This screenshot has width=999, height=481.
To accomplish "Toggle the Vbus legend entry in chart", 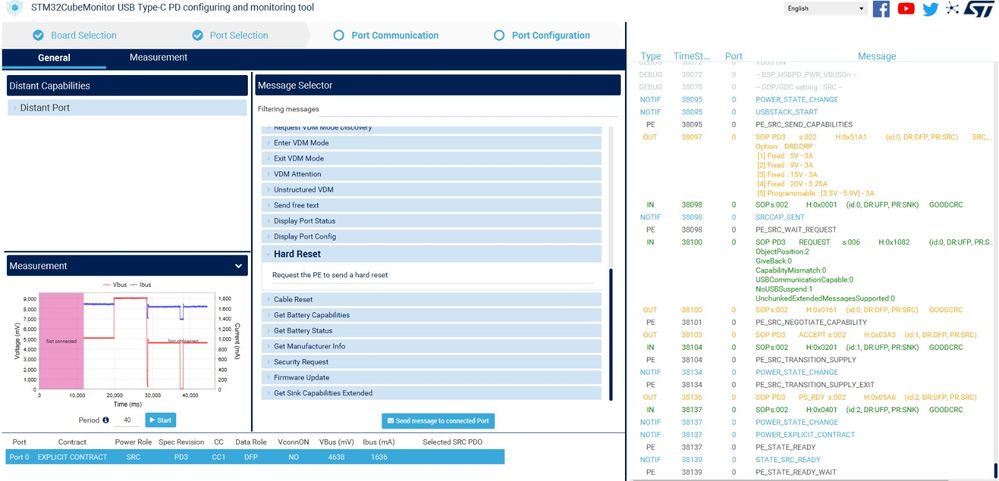I will click(116, 285).
